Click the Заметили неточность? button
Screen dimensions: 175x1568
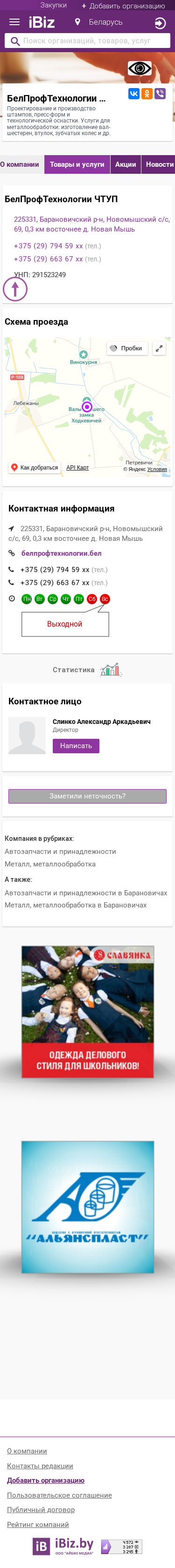pyautogui.click(x=87, y=796)
